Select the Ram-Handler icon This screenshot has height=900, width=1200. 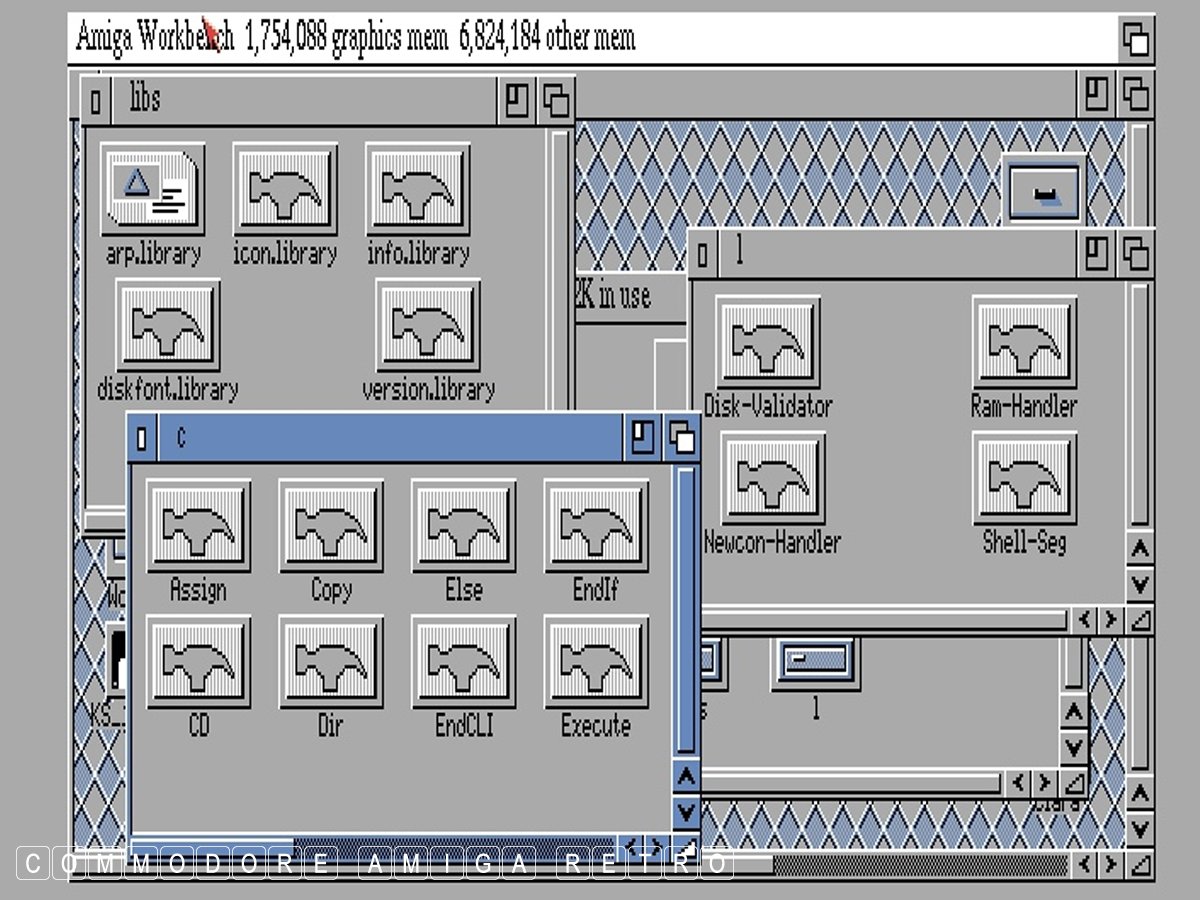(1024, 343)
